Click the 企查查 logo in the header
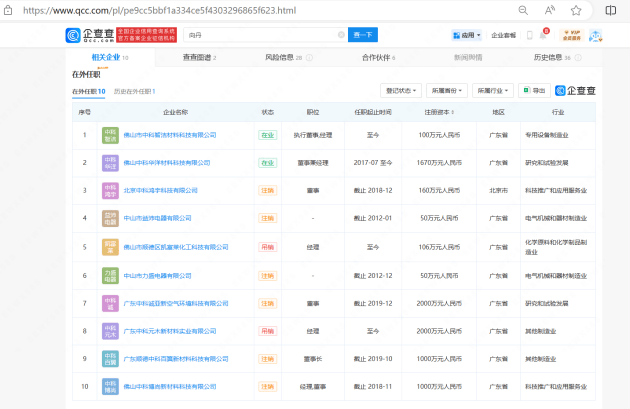 tap(90, 35)
